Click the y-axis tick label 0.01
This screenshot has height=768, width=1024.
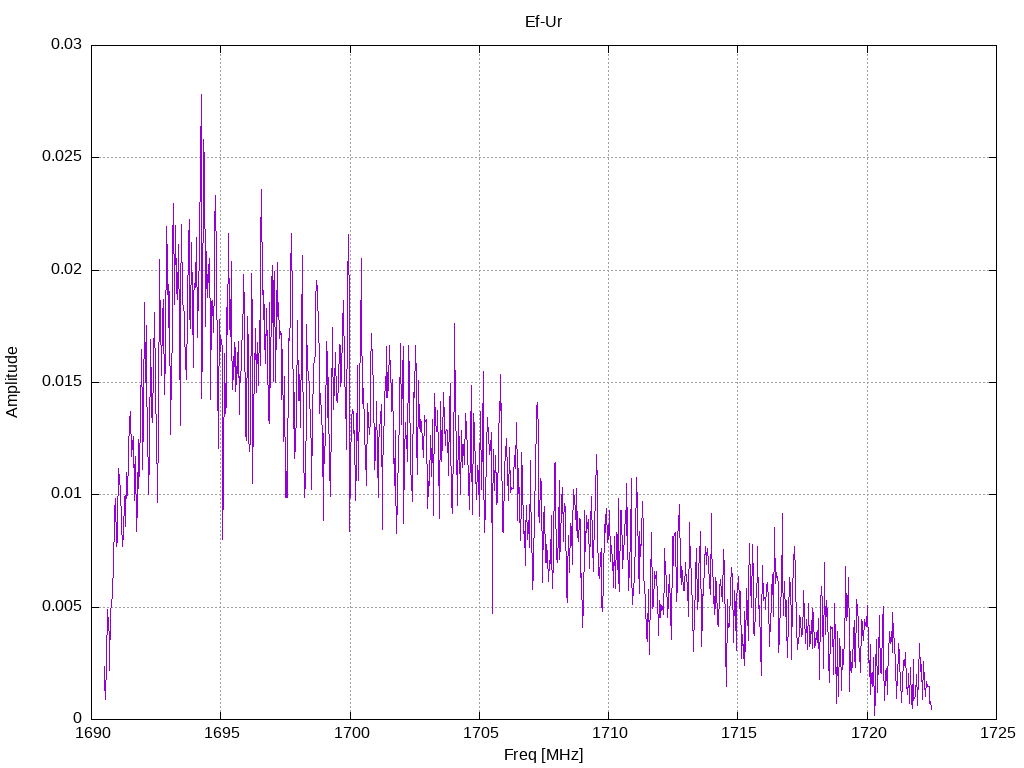tap(67, 494)
